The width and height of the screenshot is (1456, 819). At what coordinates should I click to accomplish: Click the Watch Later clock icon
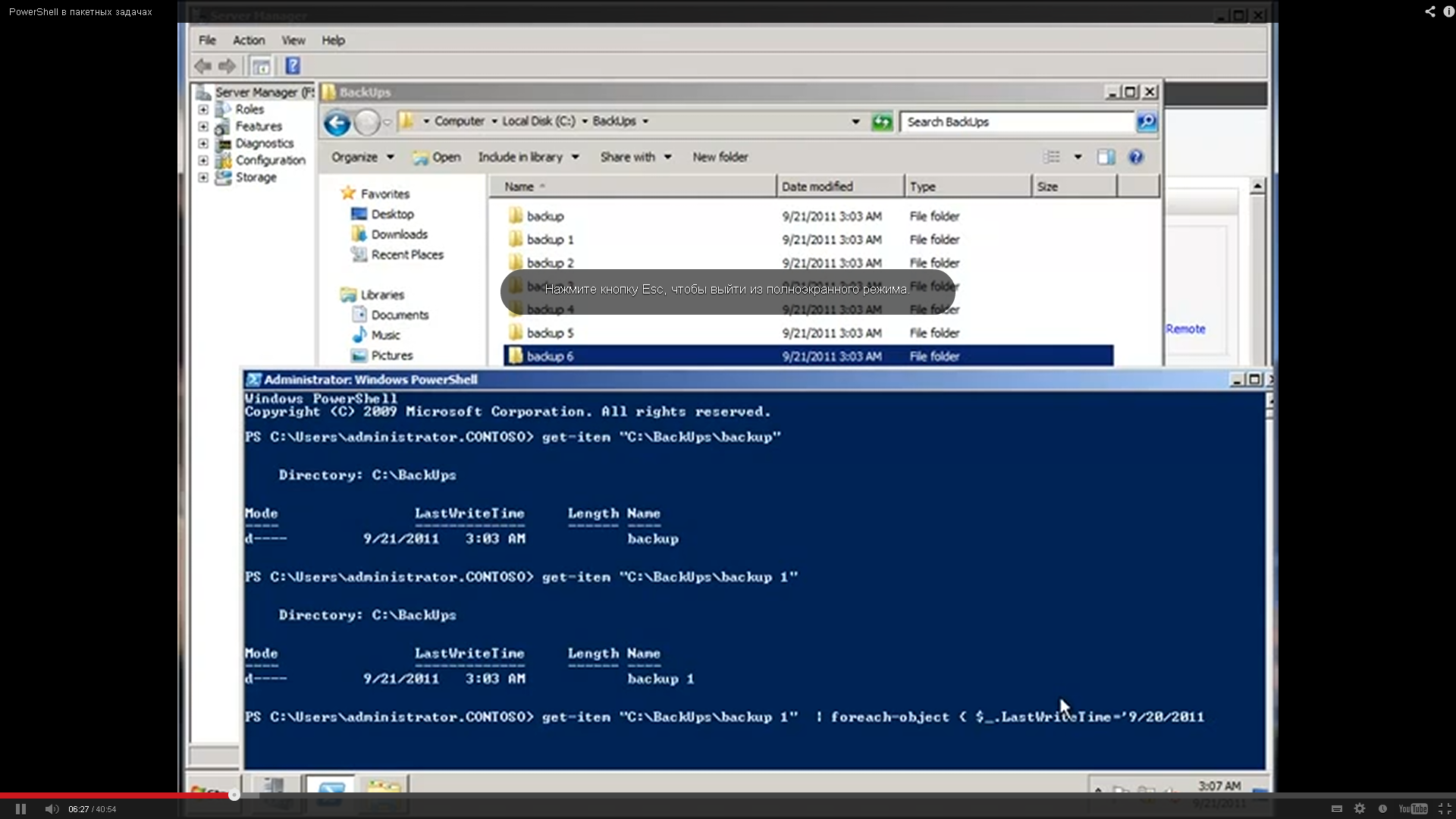click(x=1382, y=809)
